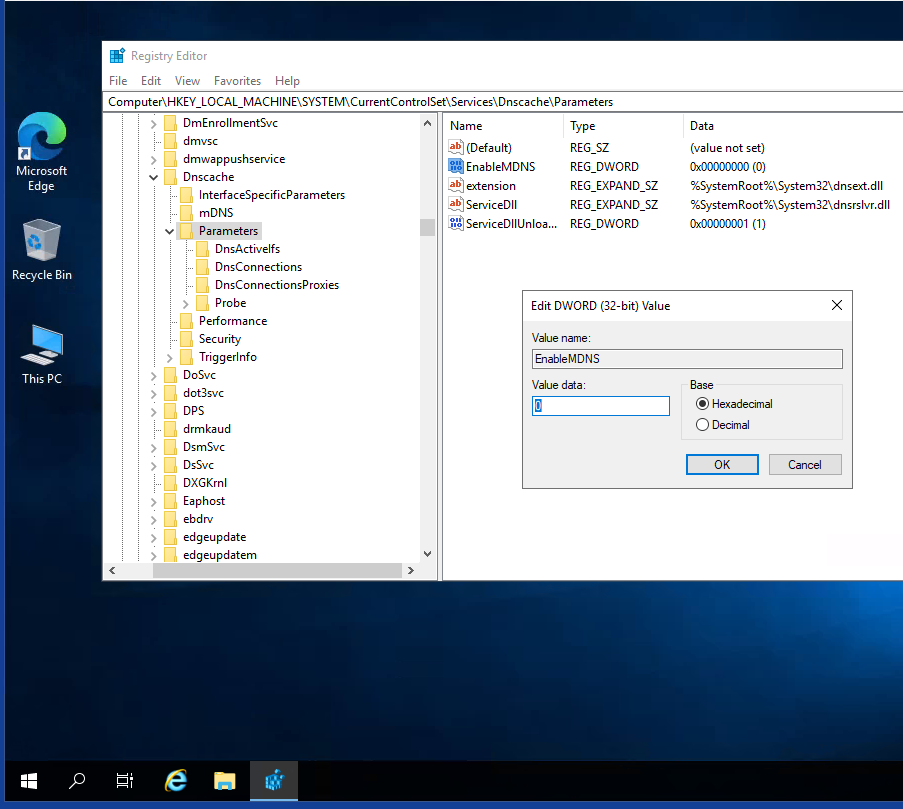The width and height of the screenshot is (903, 809).
Task: Click Registry Editor title bar icon
Action: click(117, 55)
